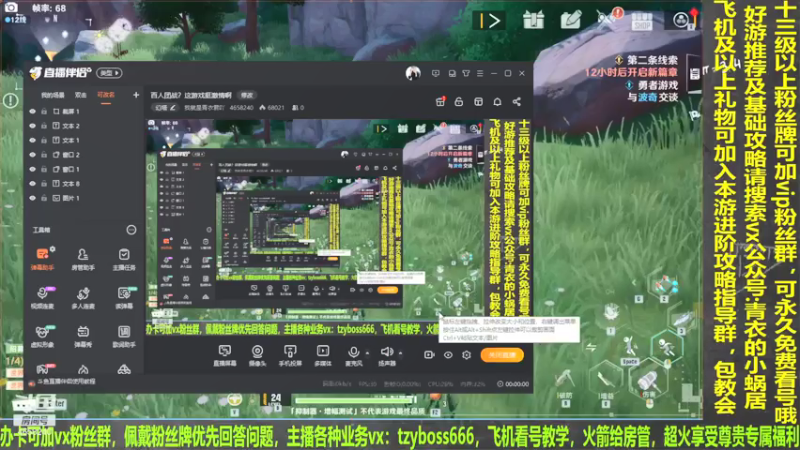
Task: Add a new scene with plus
Action: pyautogui.click(x=136, y=95)
